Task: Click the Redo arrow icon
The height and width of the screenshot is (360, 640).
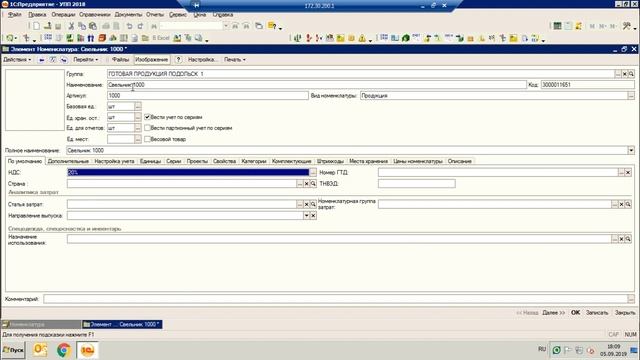Action: [x=140, y=26]
